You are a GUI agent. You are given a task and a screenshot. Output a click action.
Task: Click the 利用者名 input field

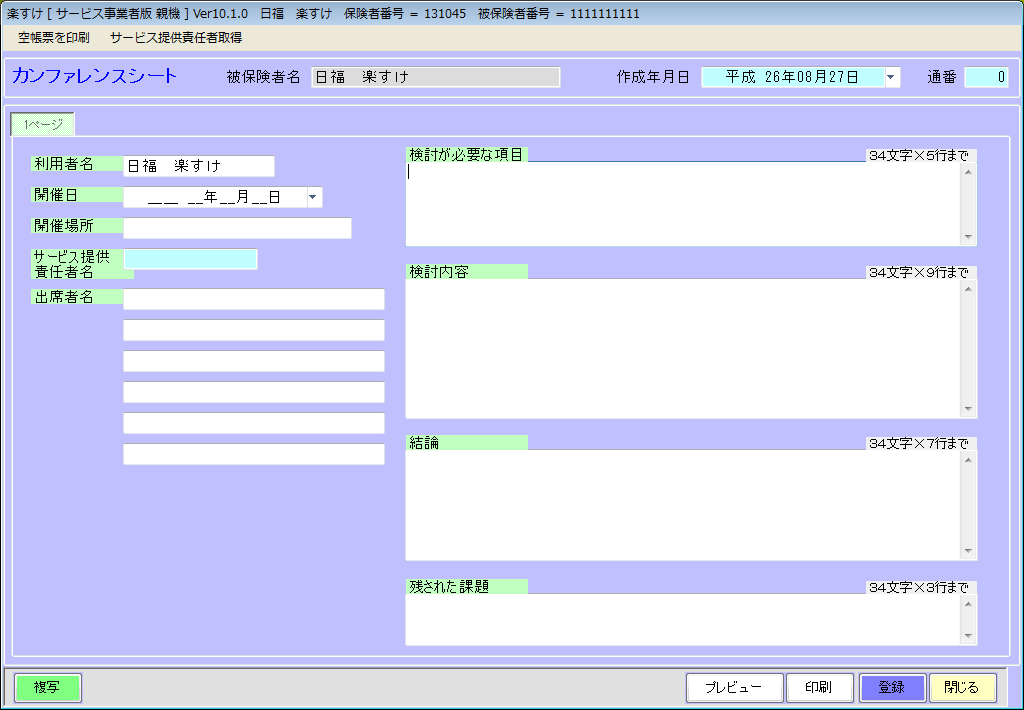[x=199, y=166]
